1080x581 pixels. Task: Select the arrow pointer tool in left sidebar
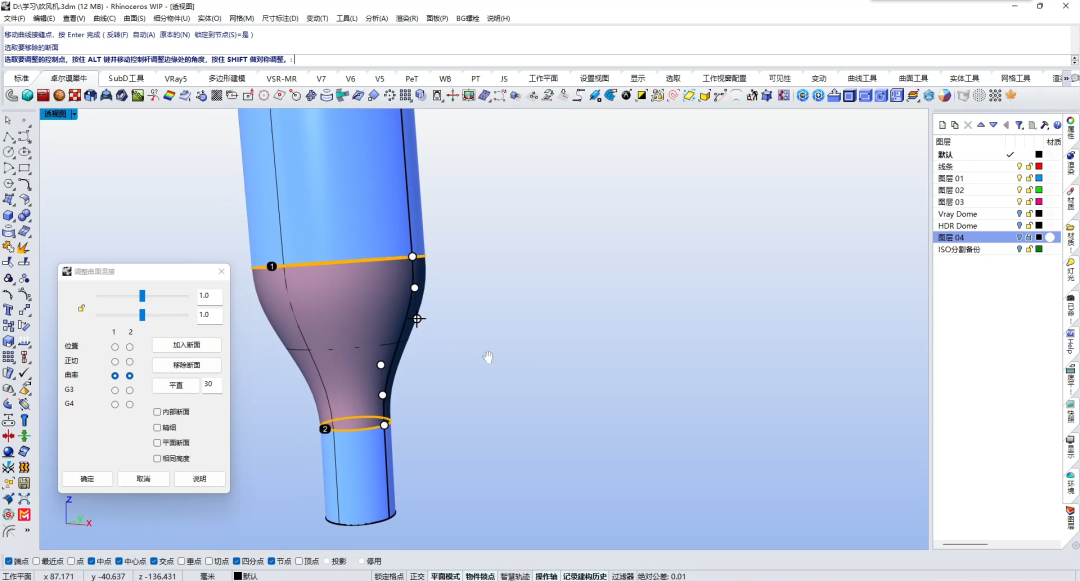click(8, 120)
